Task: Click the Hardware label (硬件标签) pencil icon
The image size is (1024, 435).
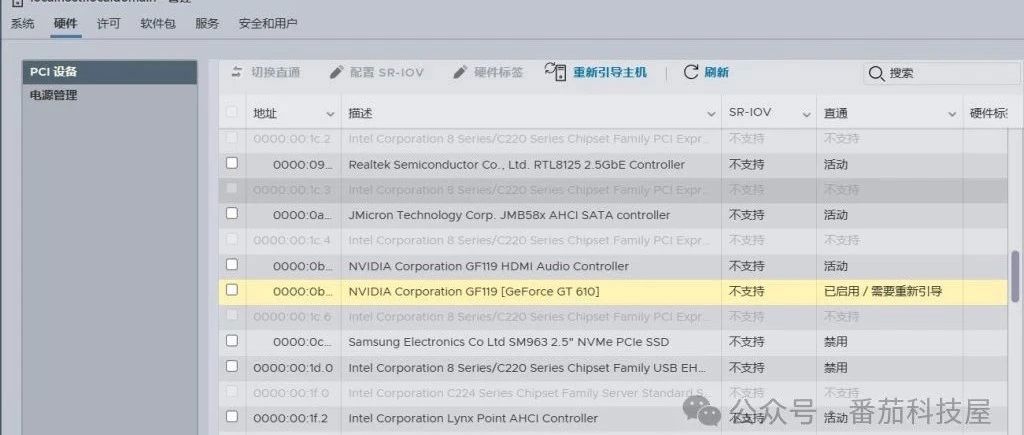Action: (460, 73)
